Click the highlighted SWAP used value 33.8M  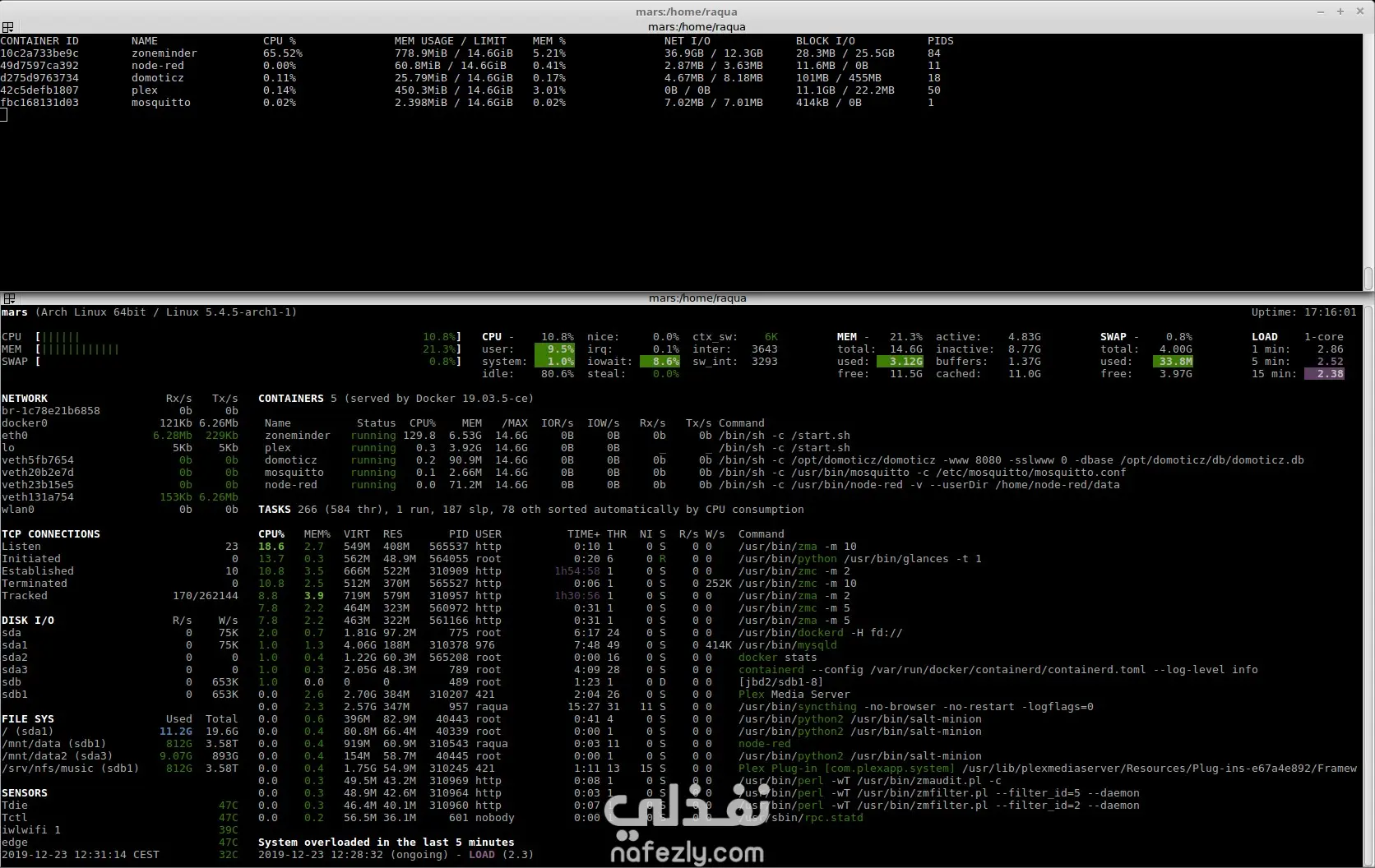pyautogui.click(x=1173, y=362)
